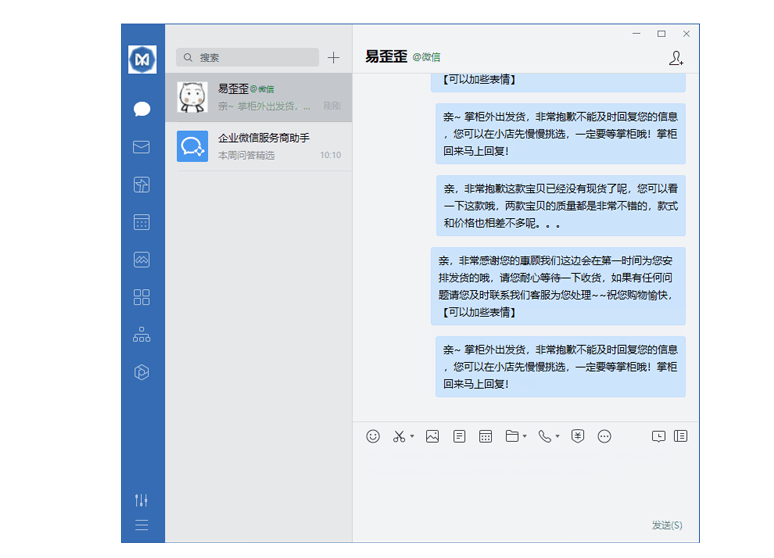
Task: Click the scissors screenshot tool
Action: pos(399,437)
